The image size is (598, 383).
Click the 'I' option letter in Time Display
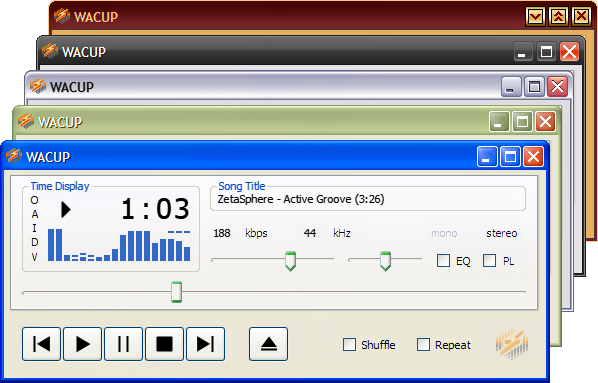pyautogui.click(x=34, y=228)
